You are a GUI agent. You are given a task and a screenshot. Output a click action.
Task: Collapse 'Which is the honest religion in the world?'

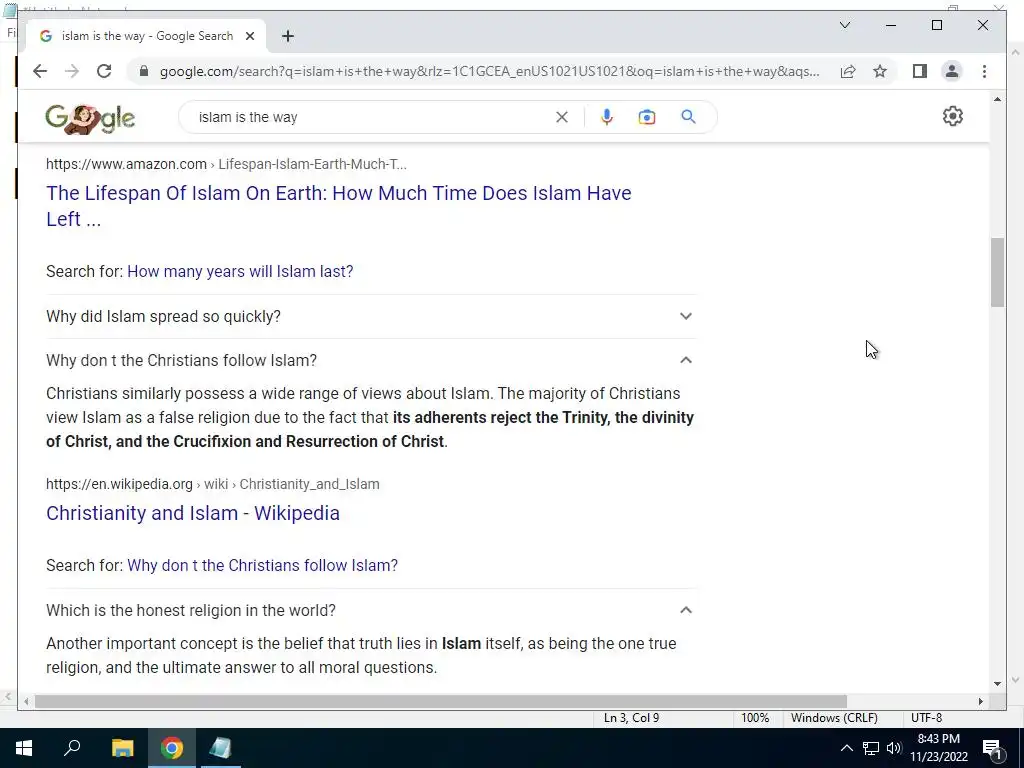[371, 610]
